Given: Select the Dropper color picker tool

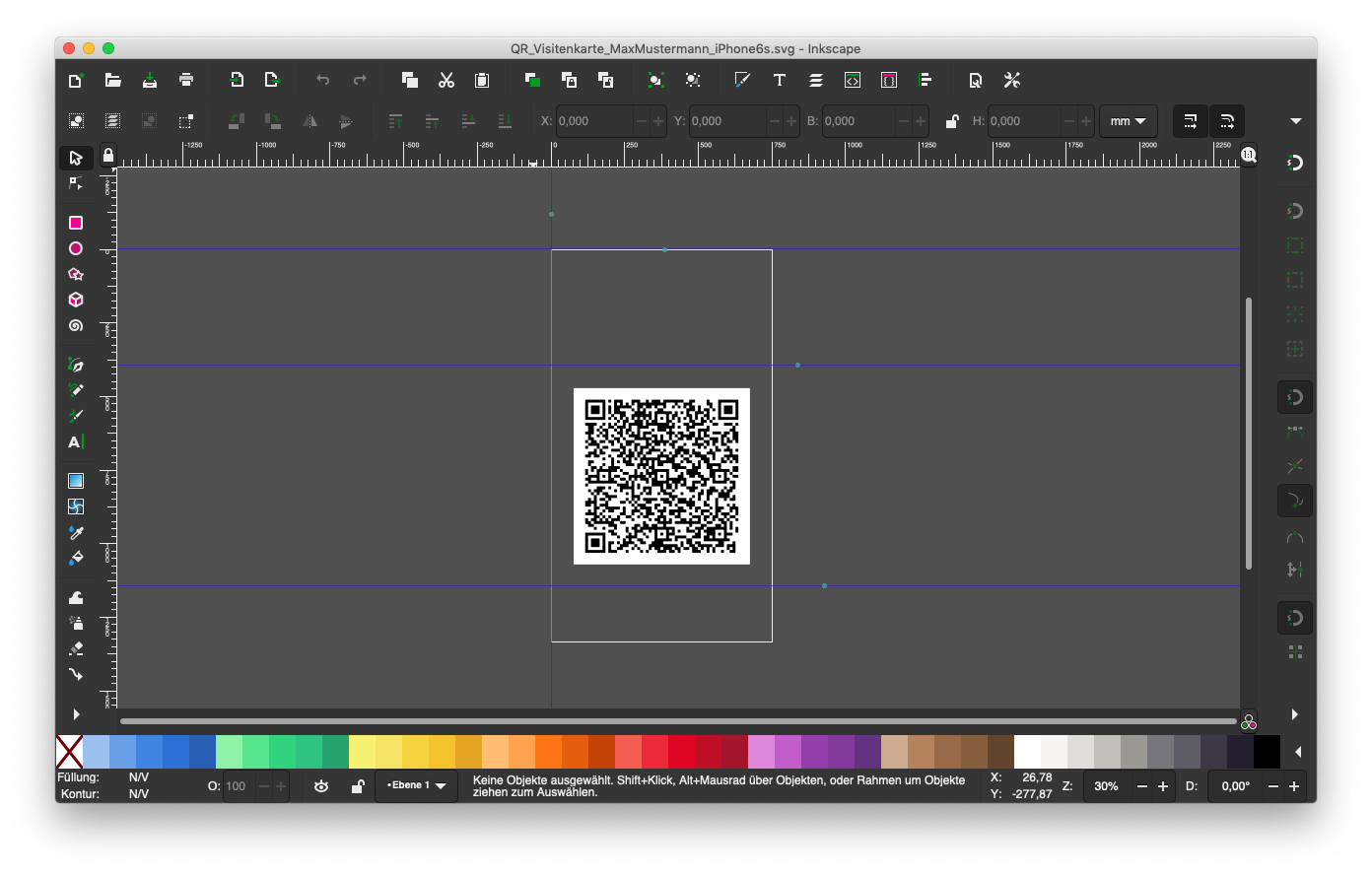Looking at the screenshot, I should point(75,533).
